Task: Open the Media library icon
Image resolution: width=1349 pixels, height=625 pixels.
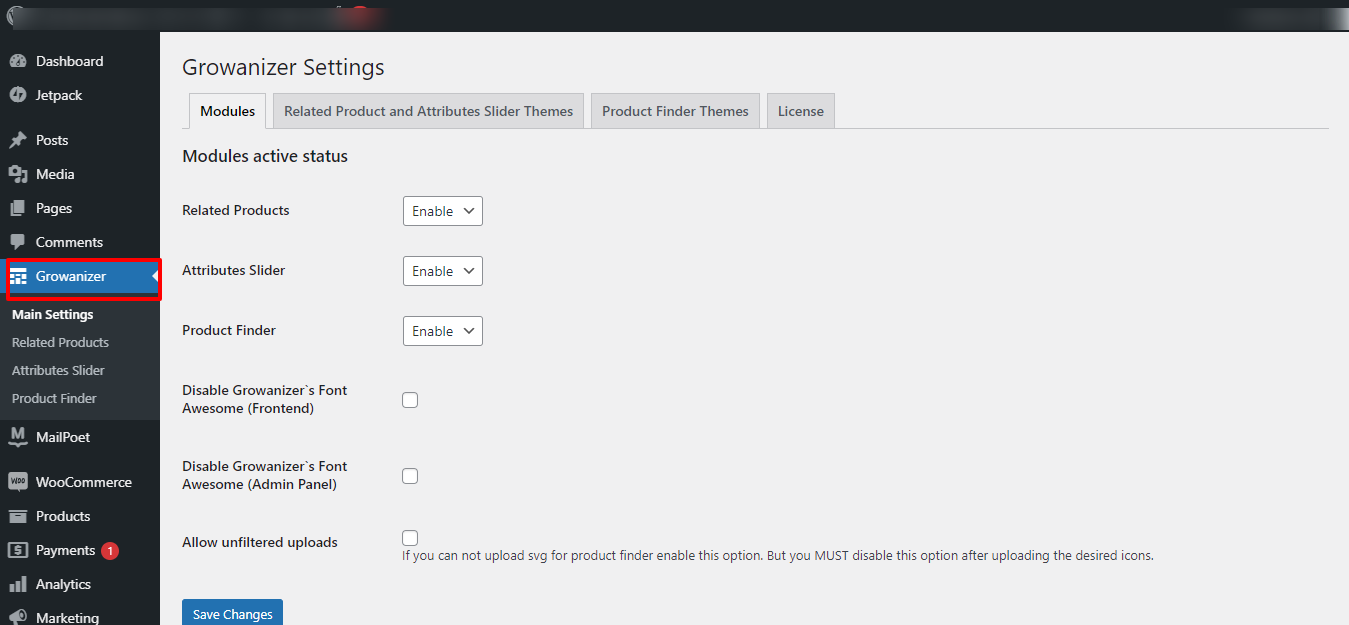Action: (20, 173)
